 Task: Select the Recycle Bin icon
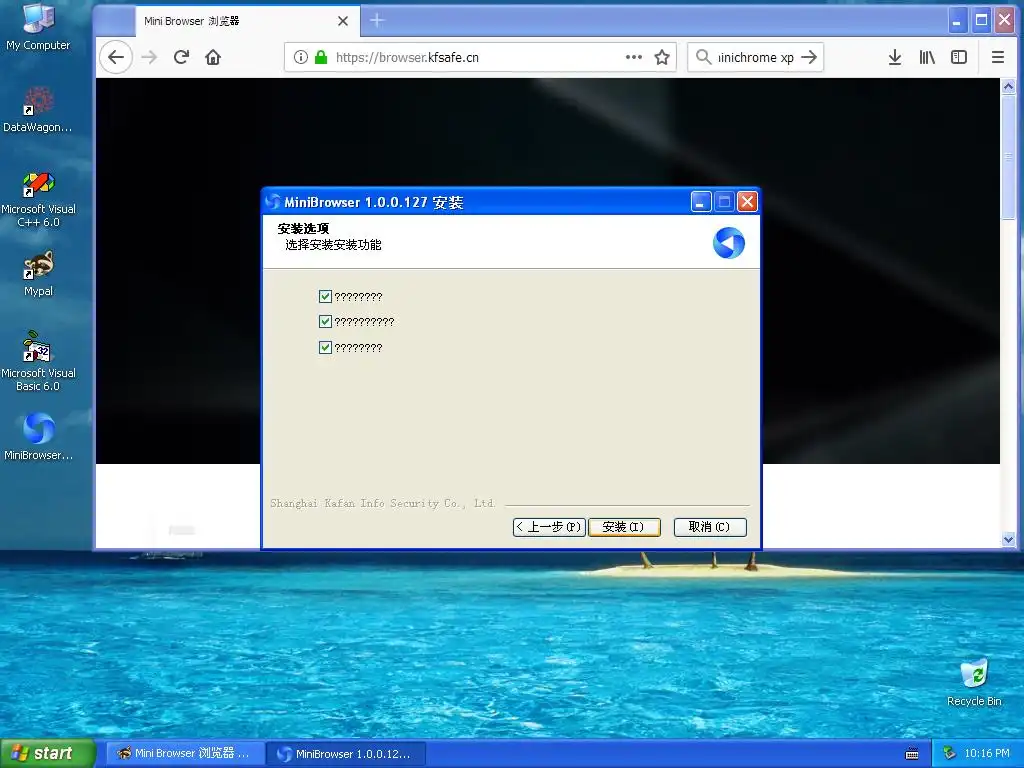coord(974,683)
